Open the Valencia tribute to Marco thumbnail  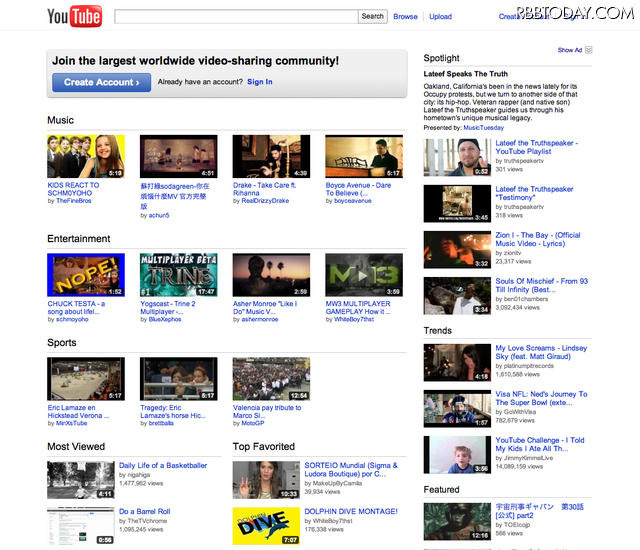tap(271, 379)
